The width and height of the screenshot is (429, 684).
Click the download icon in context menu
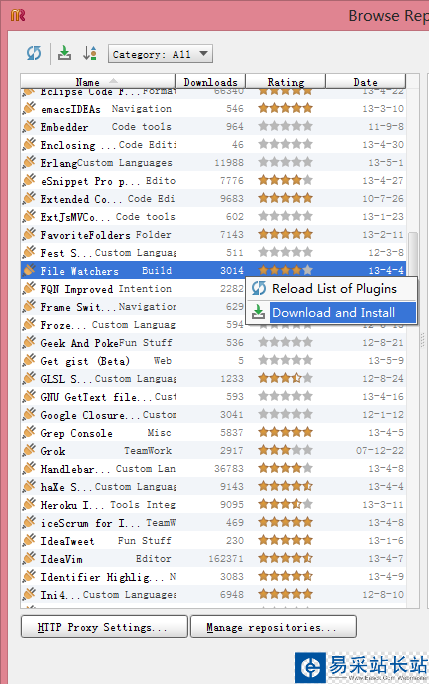point(258,312)
